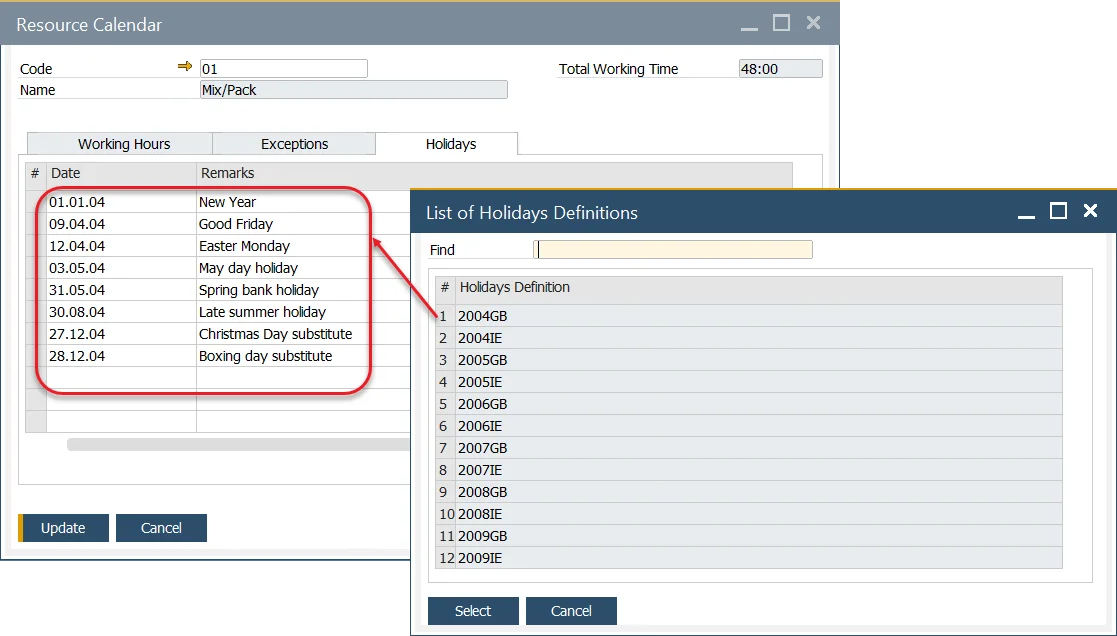Screen dimensions: 1117x636
Task: Click Cancel in the Resource Calendar window
Action: (161, 528)
